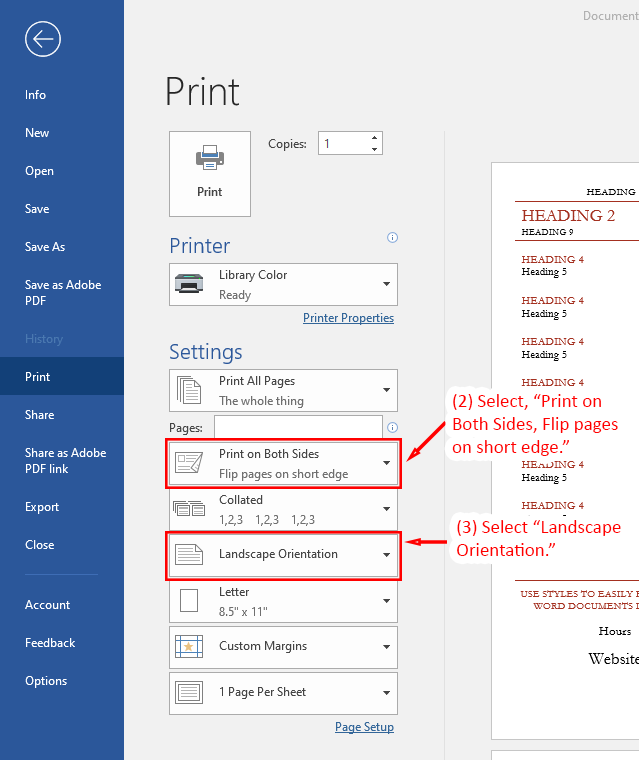Screen dimensions: 639x760
Task: Expand the Letter paper size dropdown arrow
Action: point(386,601)
